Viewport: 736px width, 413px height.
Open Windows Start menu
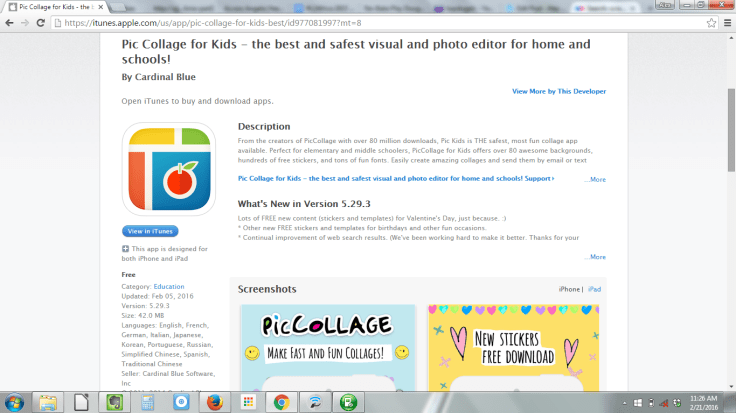(13, 401)
